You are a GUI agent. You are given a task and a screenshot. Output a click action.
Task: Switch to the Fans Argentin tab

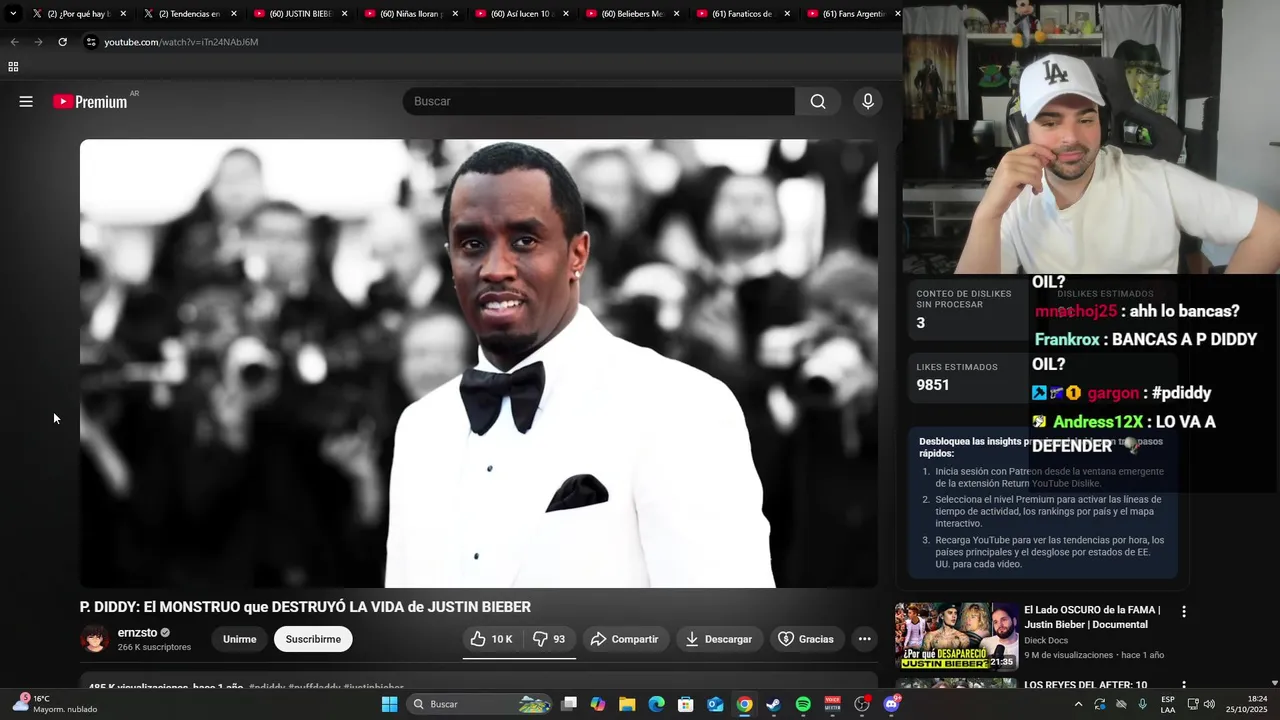[x=853, y=14]
